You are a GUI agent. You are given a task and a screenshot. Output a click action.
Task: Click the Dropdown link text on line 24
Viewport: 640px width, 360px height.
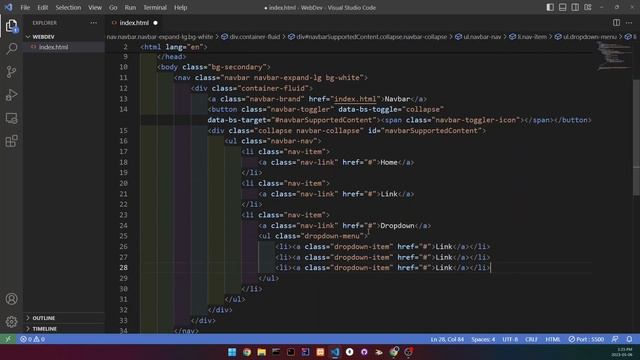point(398,226)
